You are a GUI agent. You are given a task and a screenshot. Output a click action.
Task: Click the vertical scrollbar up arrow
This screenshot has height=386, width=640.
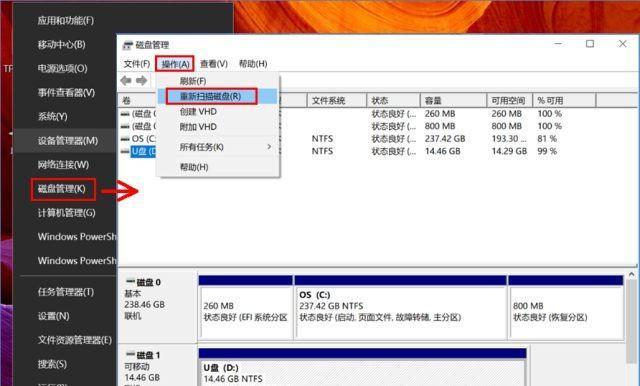point(632,275)
